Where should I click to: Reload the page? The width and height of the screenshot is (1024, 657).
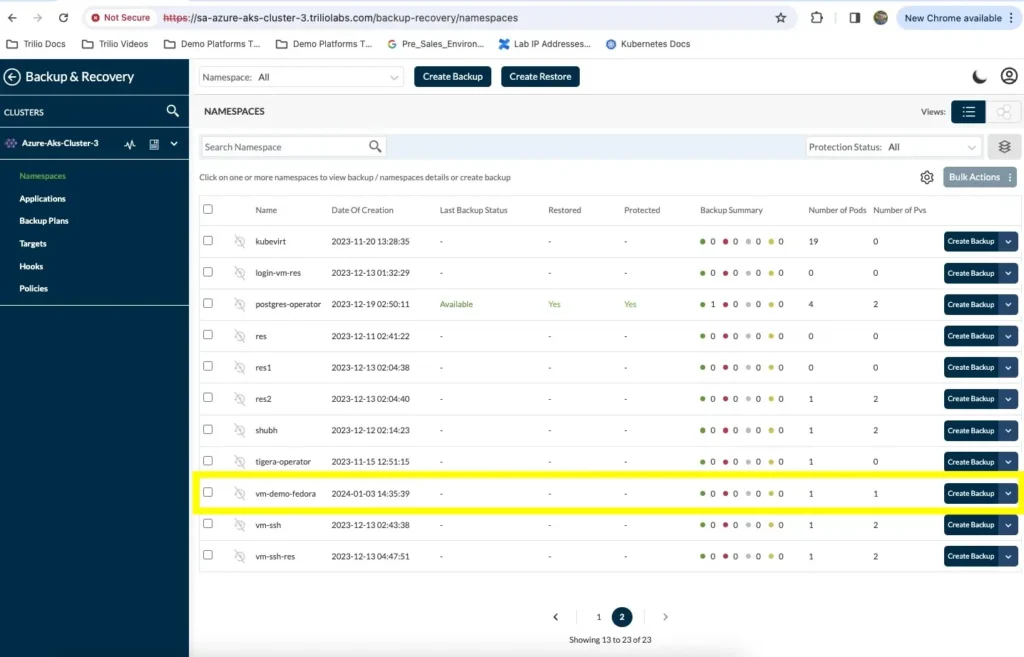(x=63, y=18)
